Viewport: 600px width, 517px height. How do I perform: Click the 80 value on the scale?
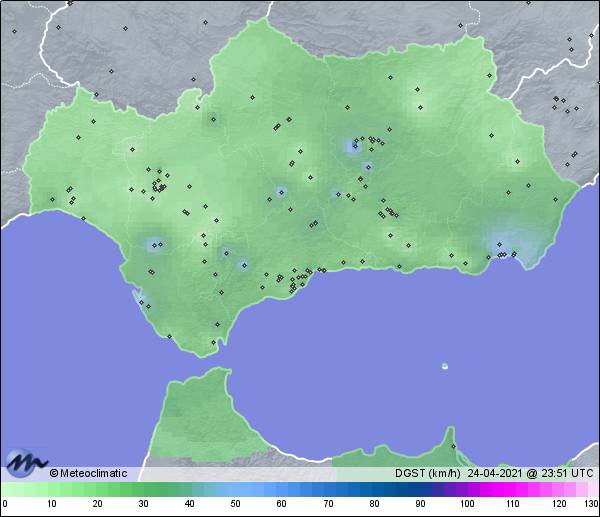(x=374, y=504)
